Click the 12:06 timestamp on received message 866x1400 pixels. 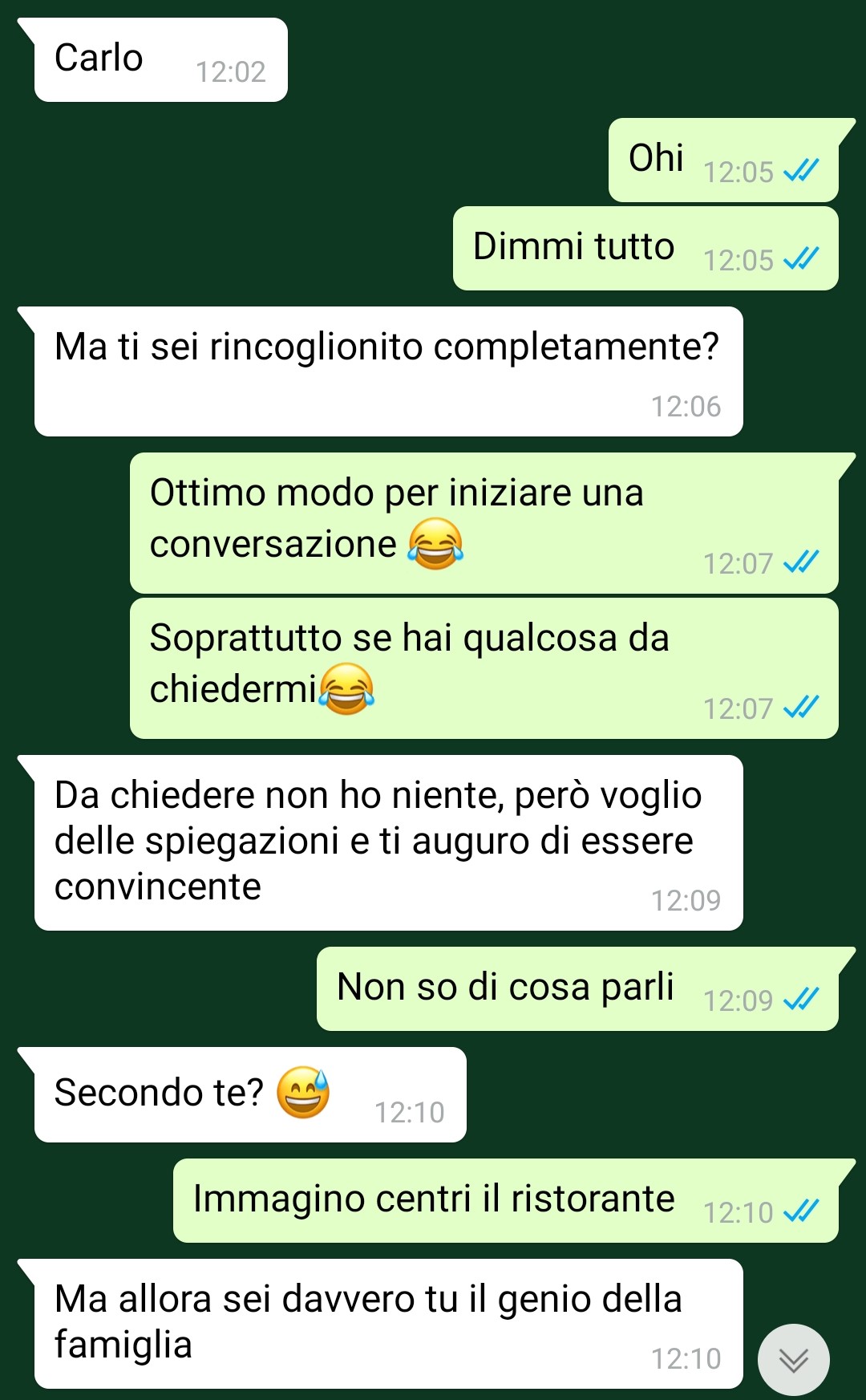tap(686, 407)
